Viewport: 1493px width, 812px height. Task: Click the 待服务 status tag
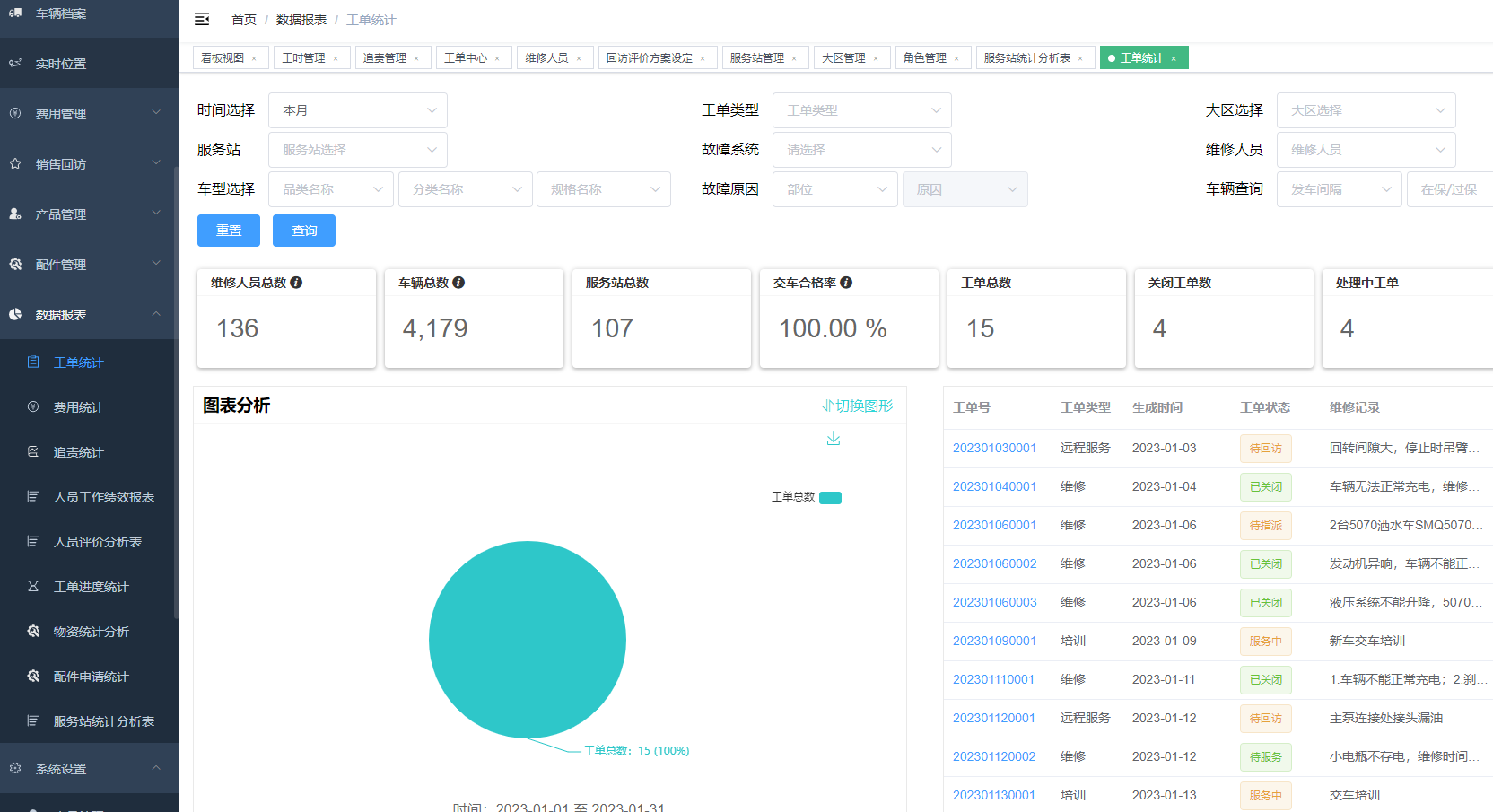tap(1266, 757)
